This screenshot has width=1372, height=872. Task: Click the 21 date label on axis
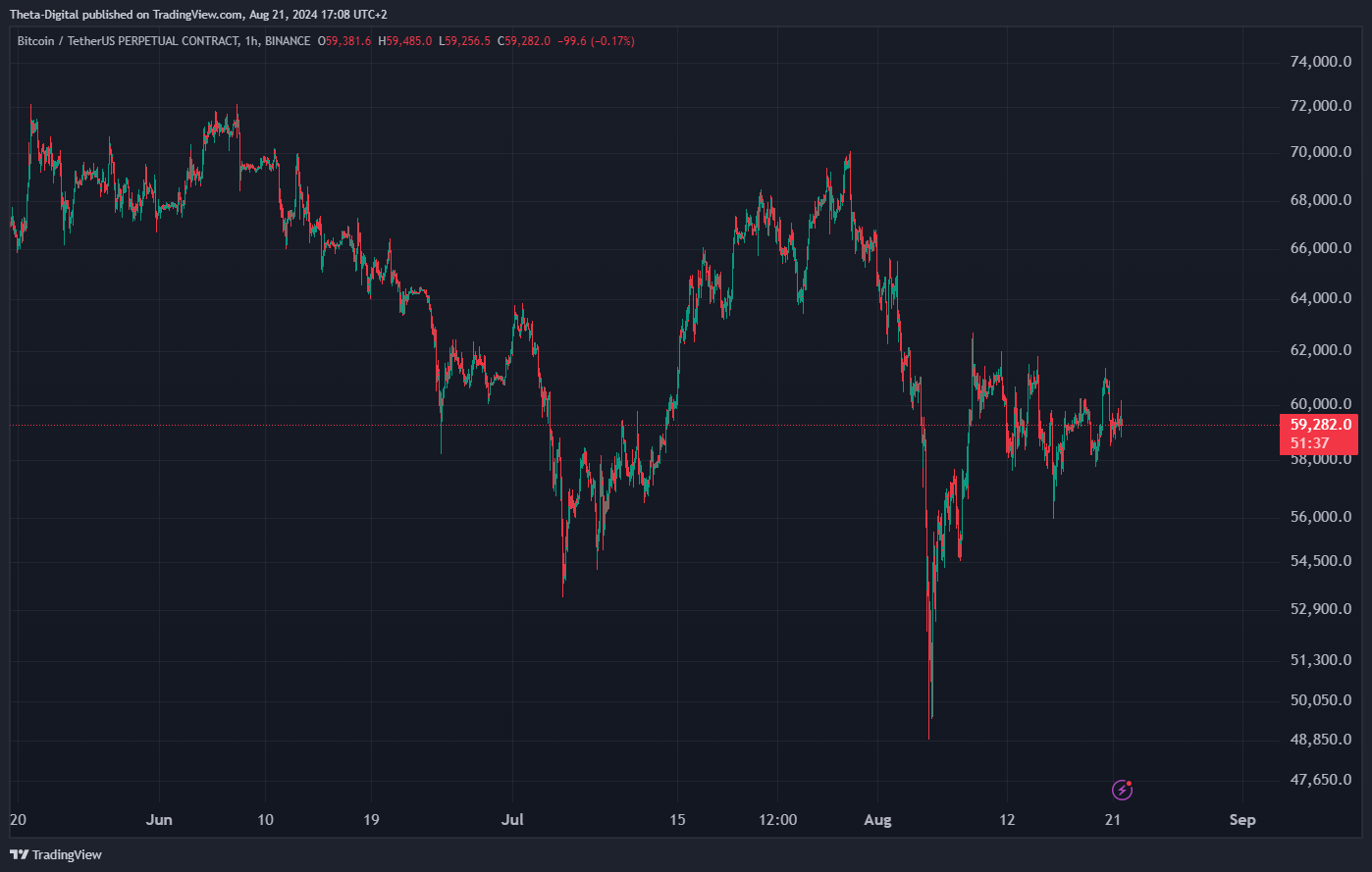point(1113,820)
